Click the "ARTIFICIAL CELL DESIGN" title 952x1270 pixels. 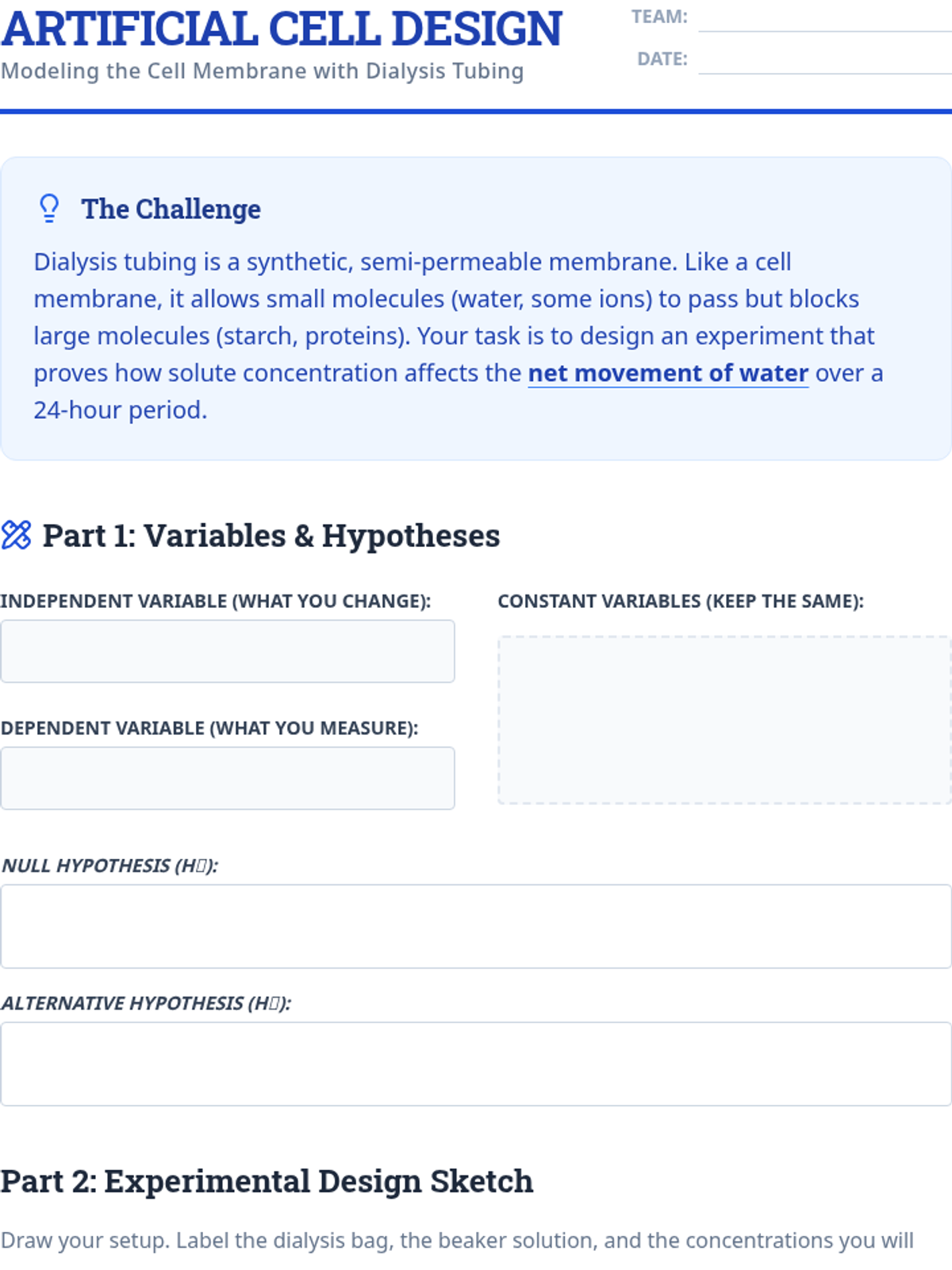[282, 29]
